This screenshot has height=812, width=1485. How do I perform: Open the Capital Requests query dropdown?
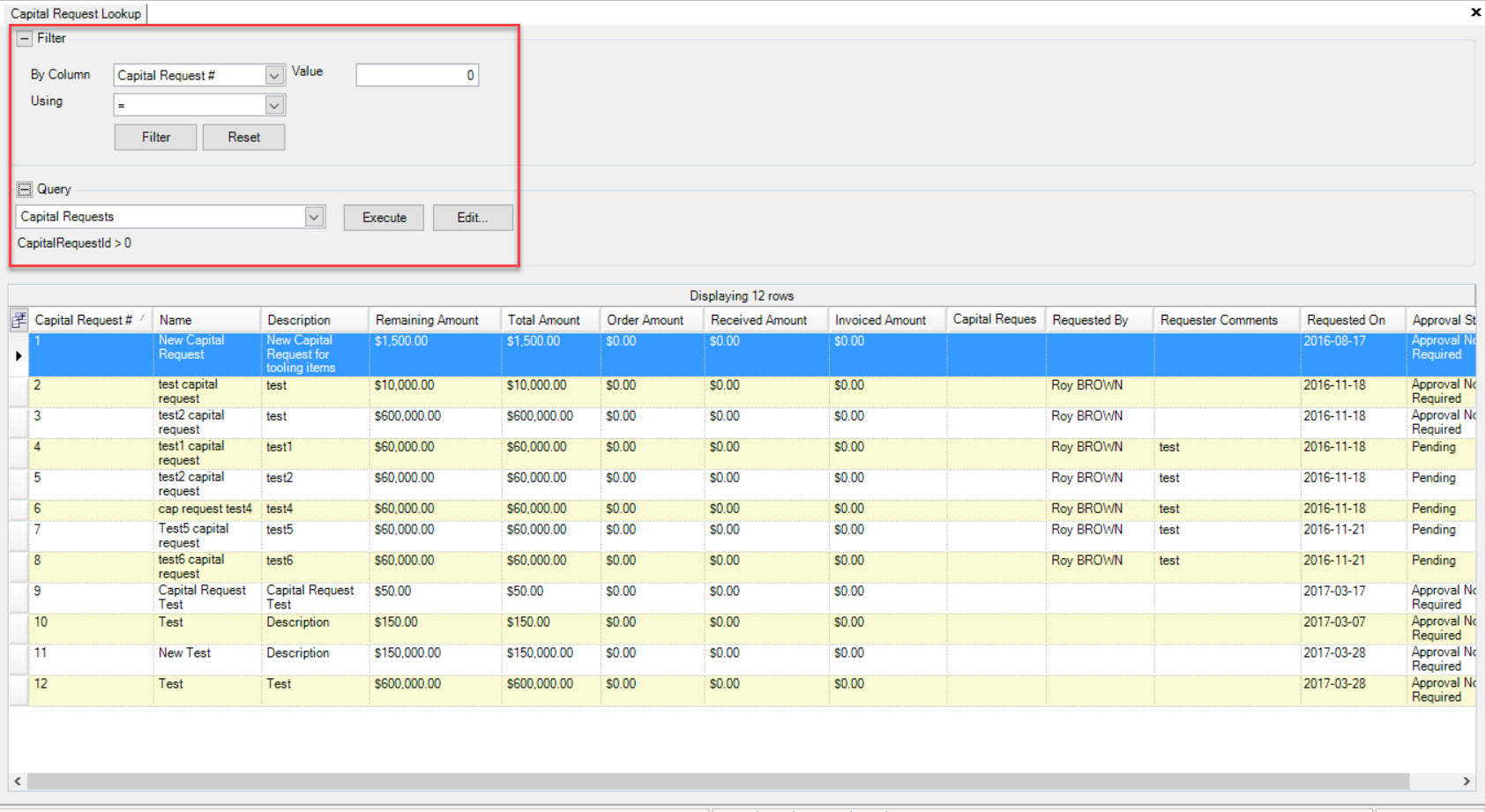pyautogui.click(x=314, y=217)
